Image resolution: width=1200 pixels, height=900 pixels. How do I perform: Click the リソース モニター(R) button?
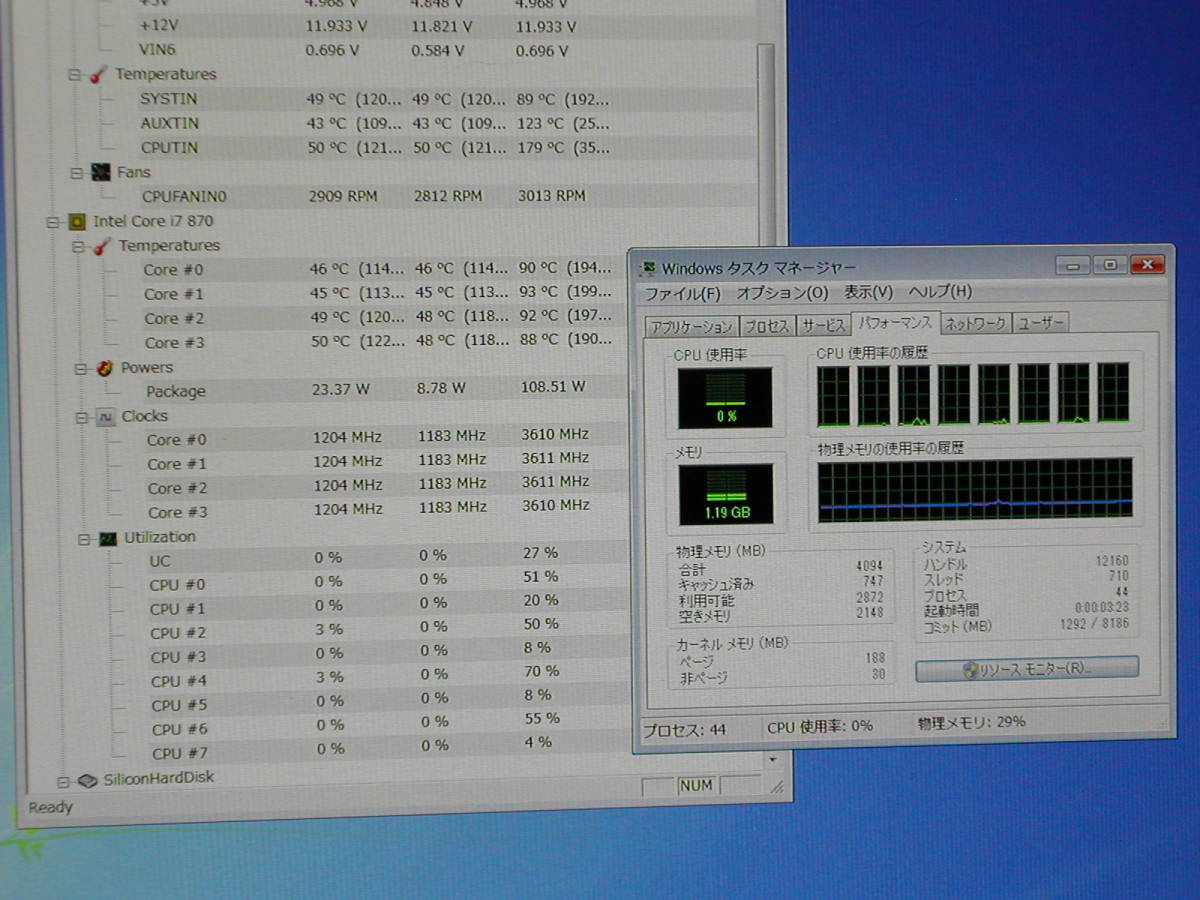click(x=1027, y=669)
